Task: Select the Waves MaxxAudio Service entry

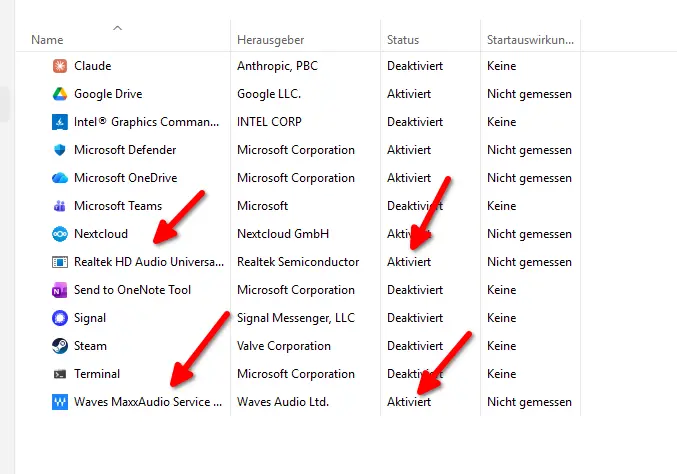Action: coord(148,402)
